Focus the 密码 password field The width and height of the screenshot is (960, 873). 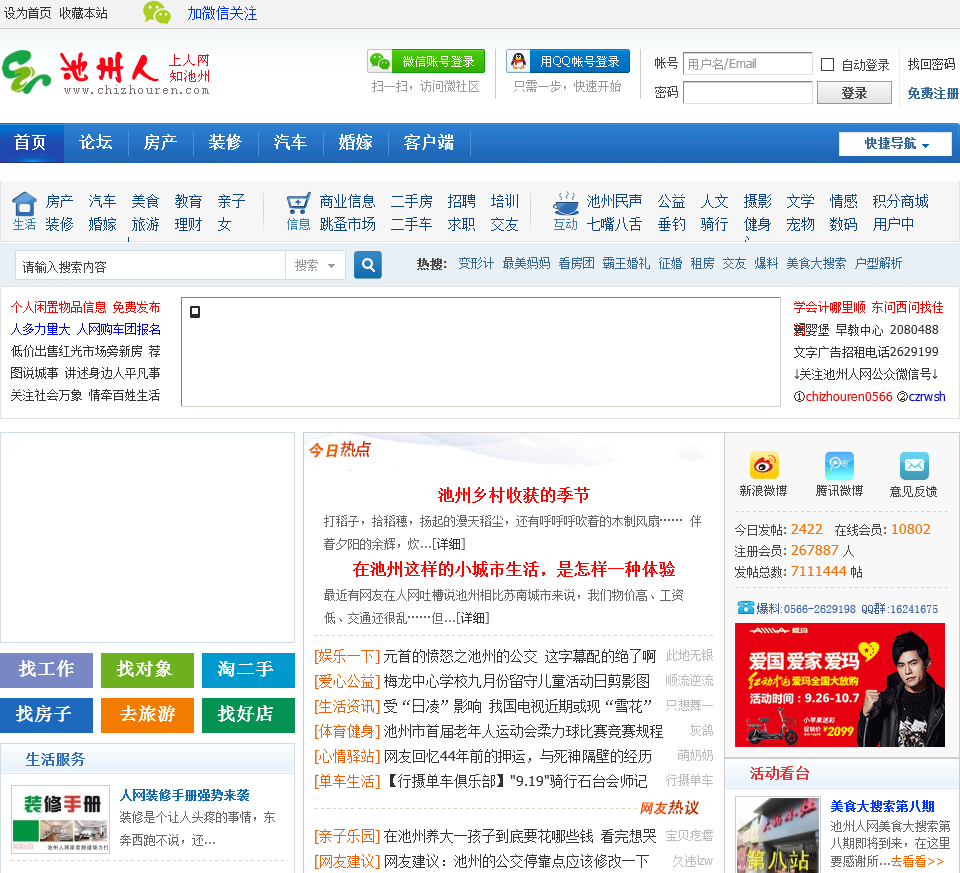pyautogui.click(x=748, y=92)
